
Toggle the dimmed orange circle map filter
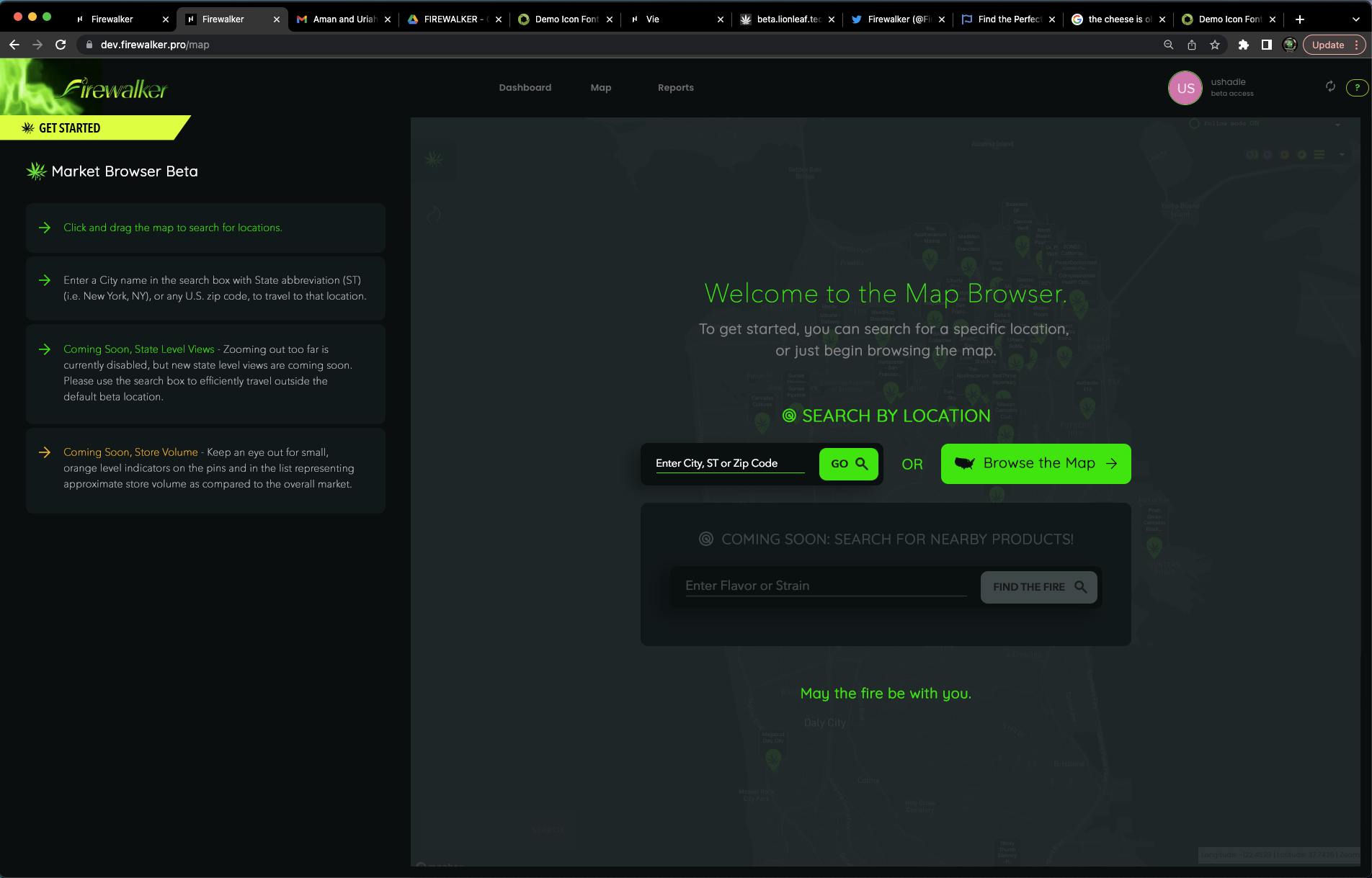tap(1284, 155)
